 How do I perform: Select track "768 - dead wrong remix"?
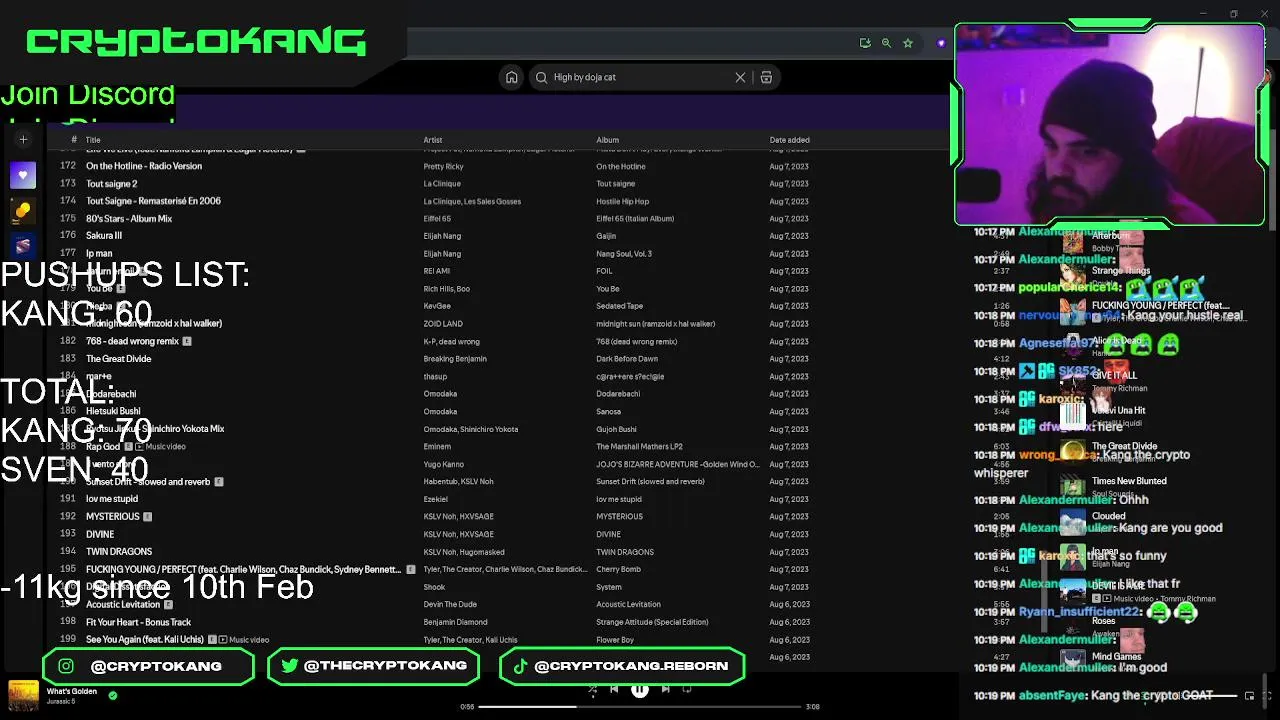point(132,341)
